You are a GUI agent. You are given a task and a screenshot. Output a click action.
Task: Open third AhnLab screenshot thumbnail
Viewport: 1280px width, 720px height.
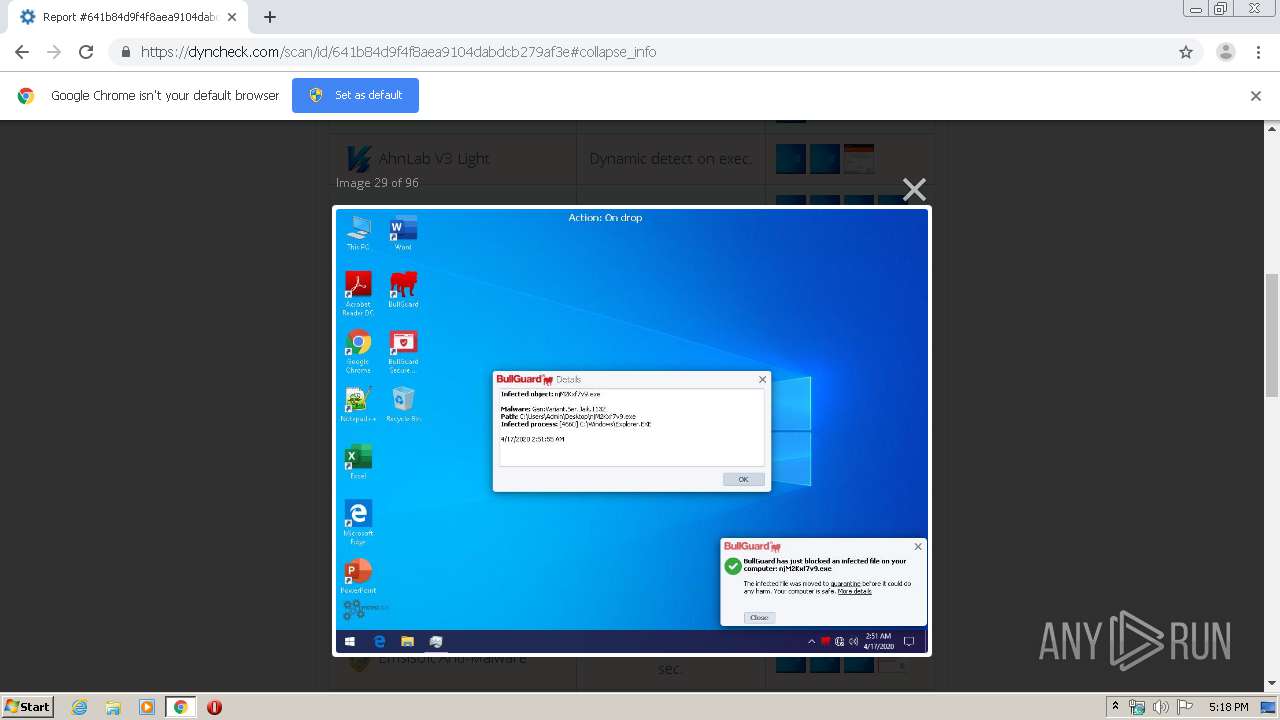[x=859, y=159]
